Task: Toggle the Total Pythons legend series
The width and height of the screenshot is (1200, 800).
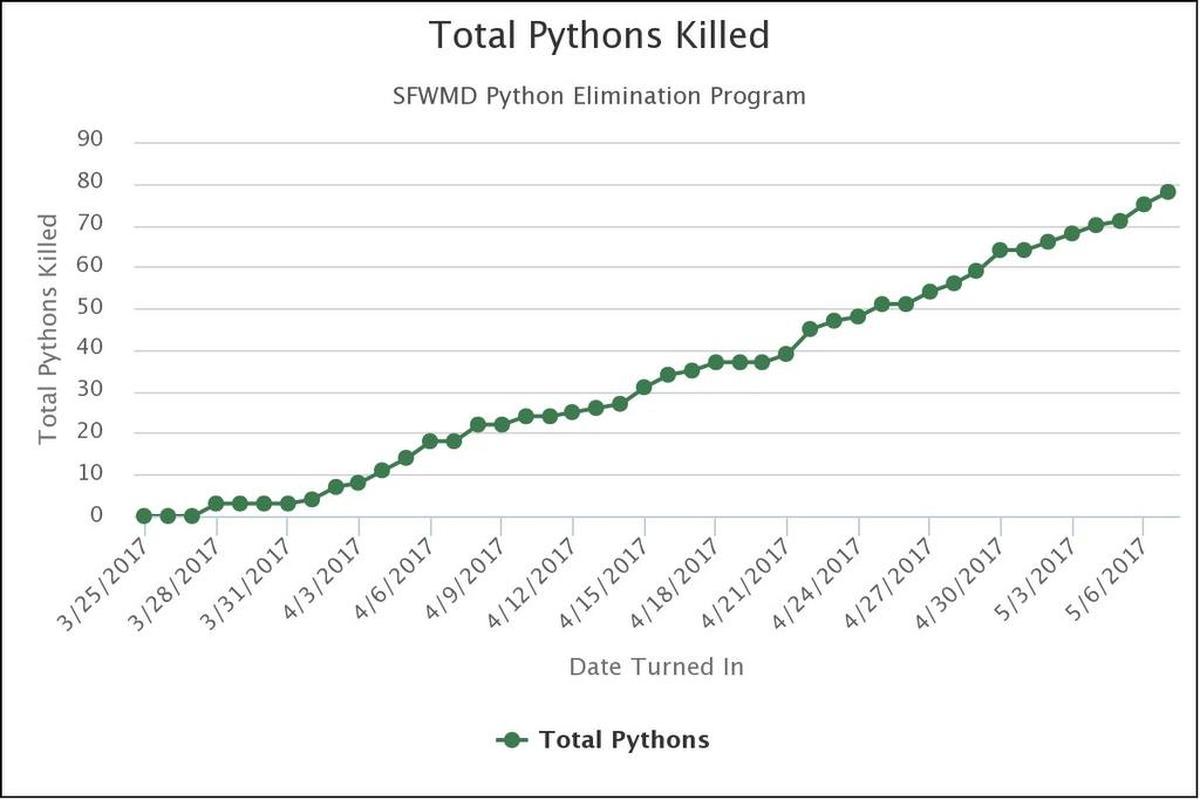Action: tap(603, 740)
